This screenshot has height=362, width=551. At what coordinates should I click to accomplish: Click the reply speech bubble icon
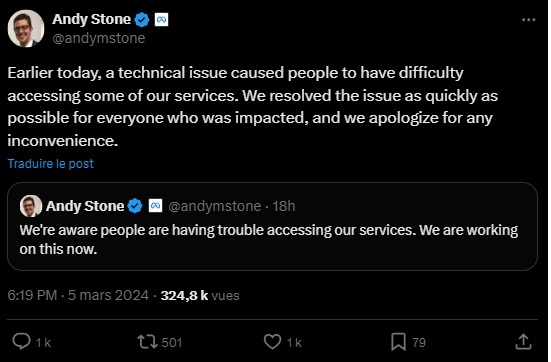[21, 342]
